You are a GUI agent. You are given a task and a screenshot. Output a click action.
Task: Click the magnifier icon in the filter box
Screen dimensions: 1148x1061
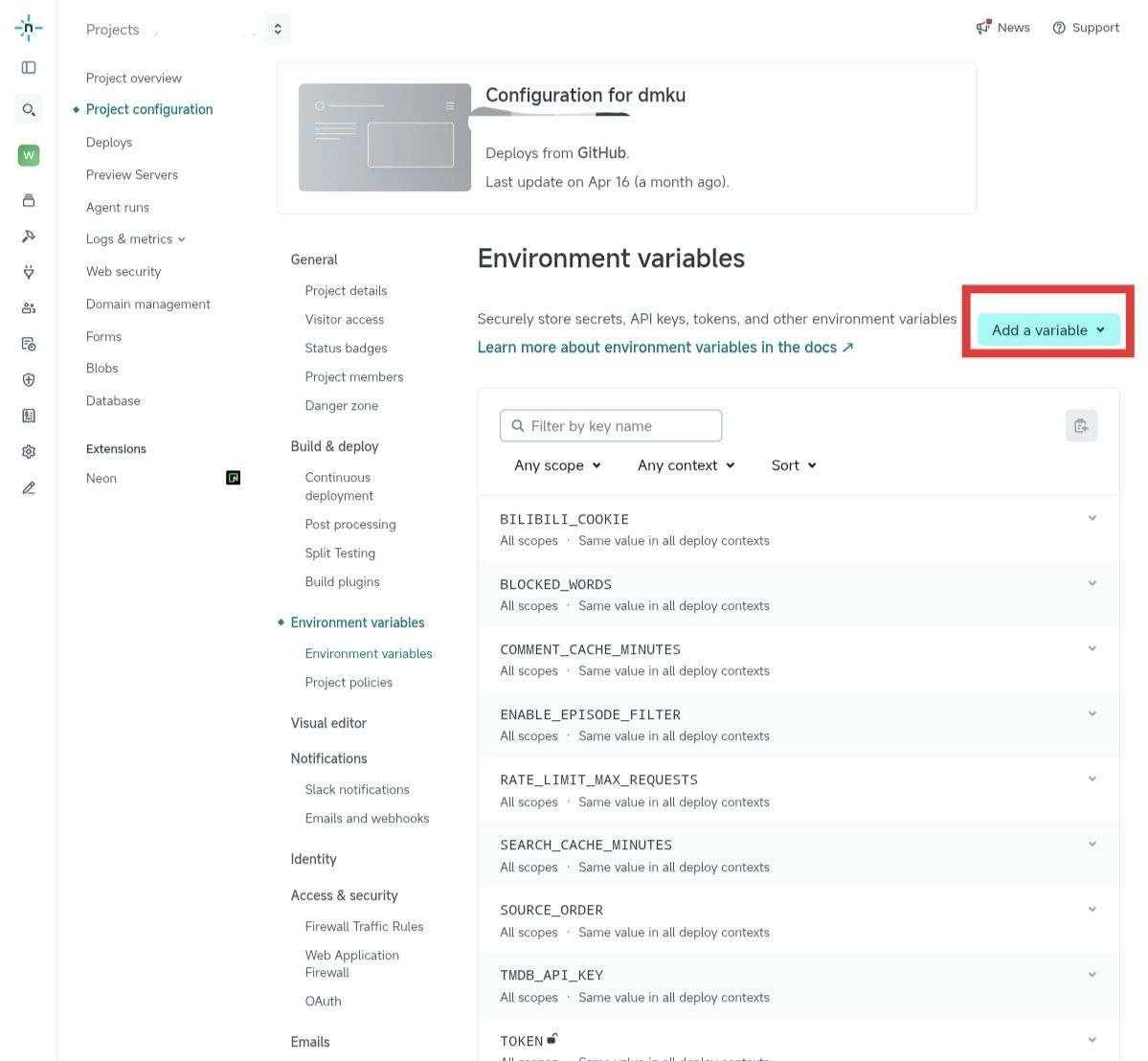tap(518, 425)
